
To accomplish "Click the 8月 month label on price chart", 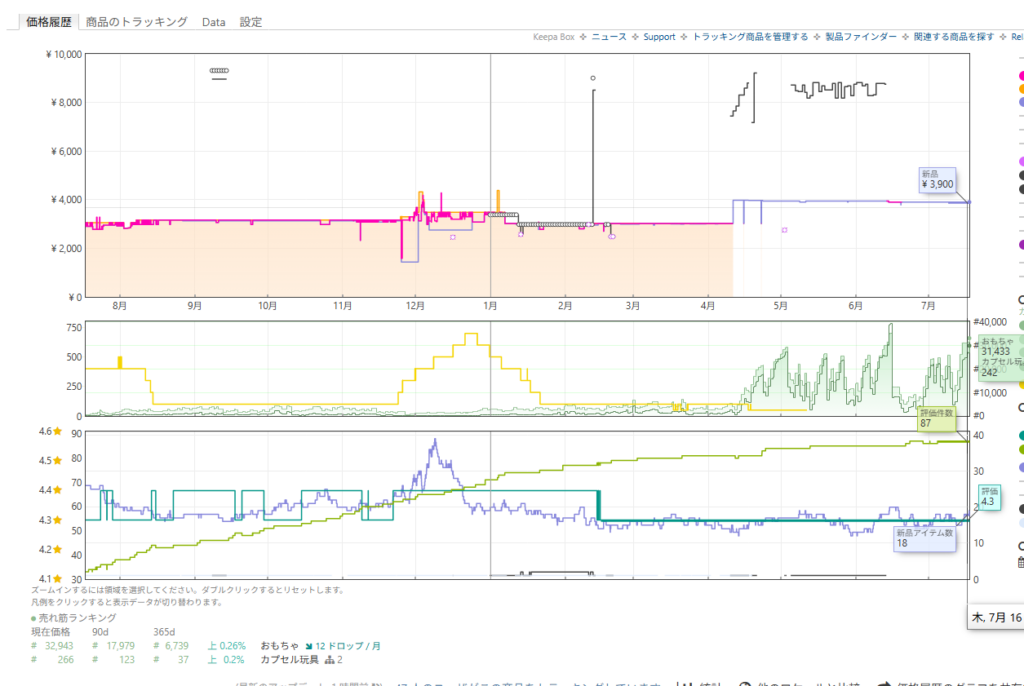I will pyautogui.click(x=120, y=306).
